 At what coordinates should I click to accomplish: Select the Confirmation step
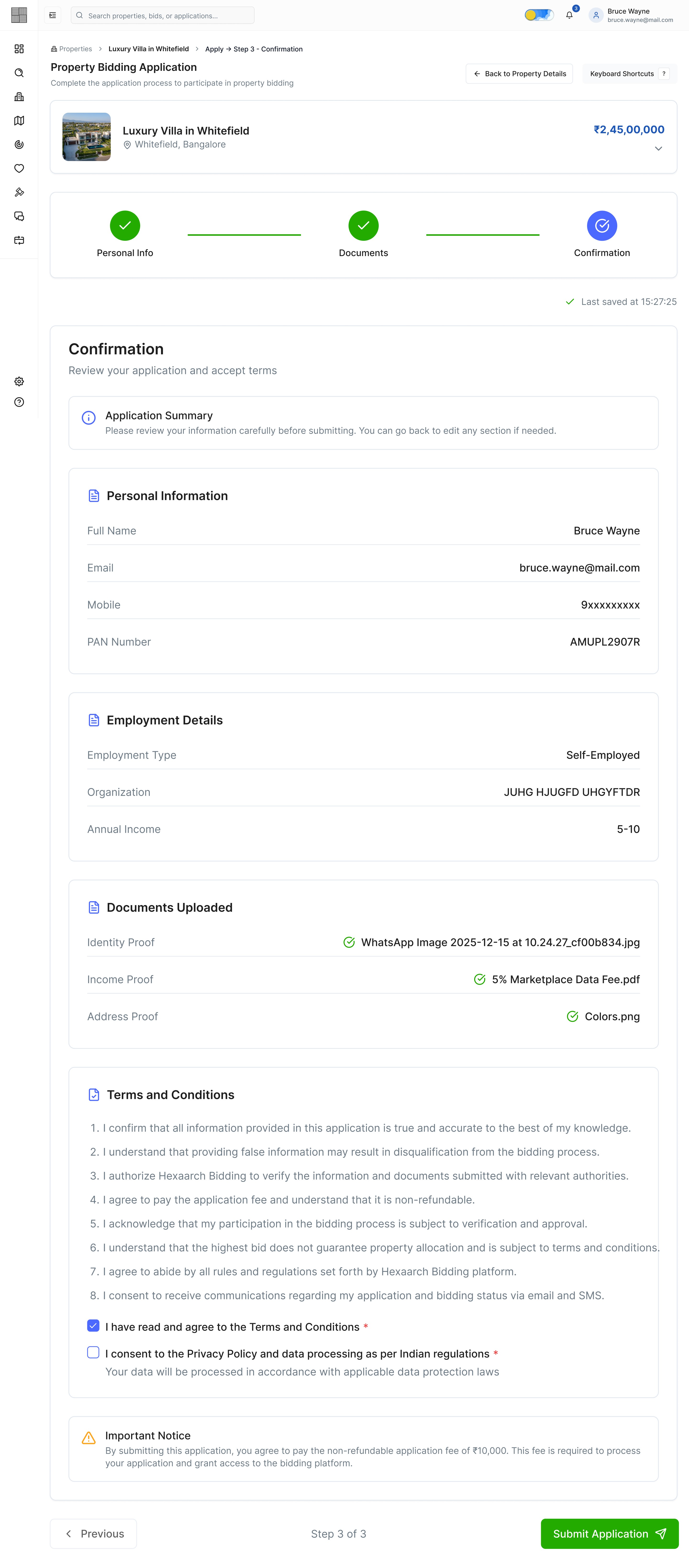pos(601,234)
